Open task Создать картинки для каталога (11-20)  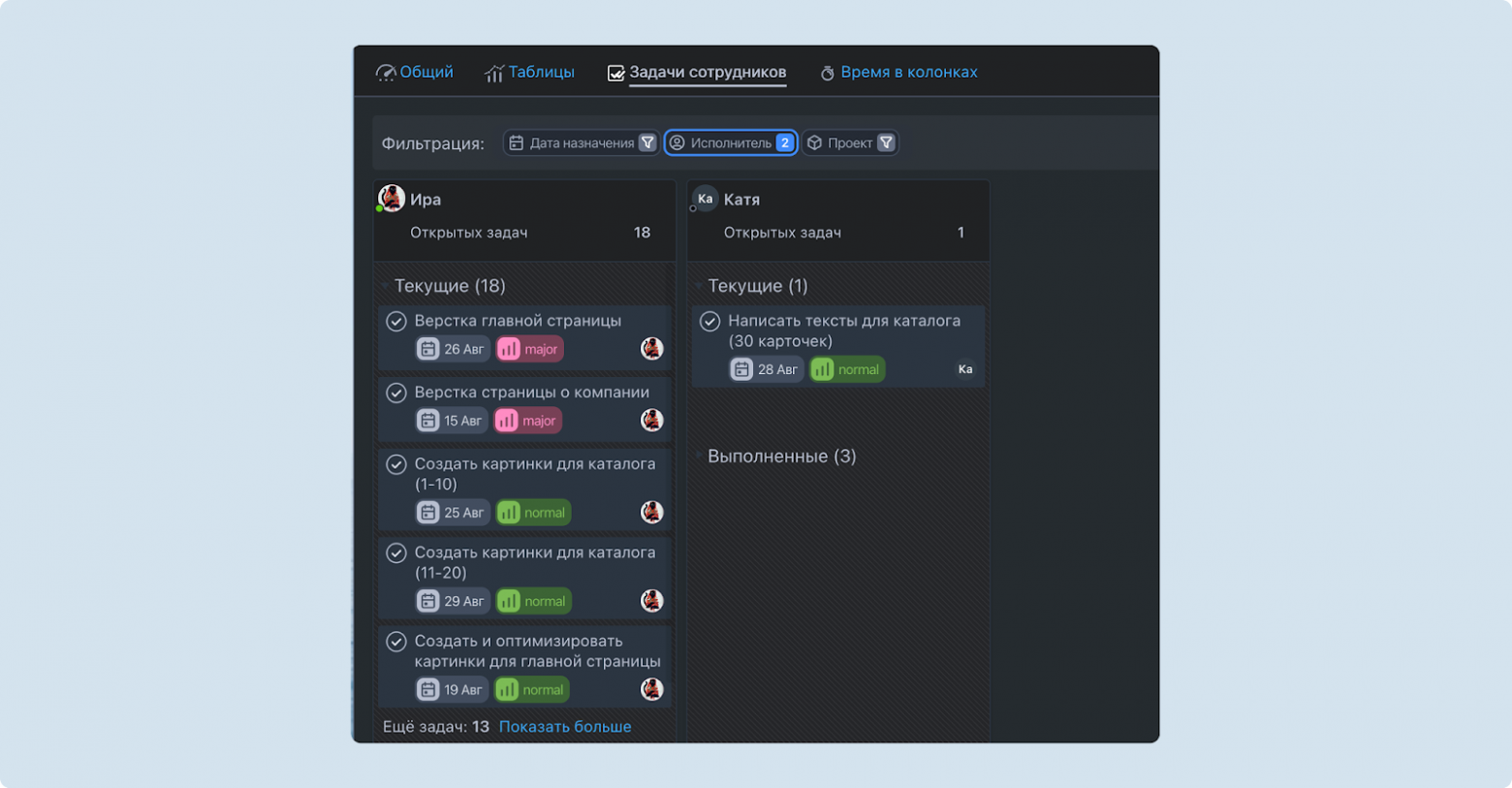tap(535, 562)
